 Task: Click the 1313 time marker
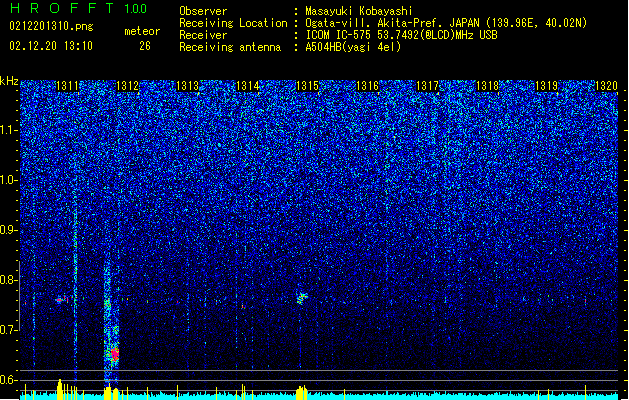[187, 86]
